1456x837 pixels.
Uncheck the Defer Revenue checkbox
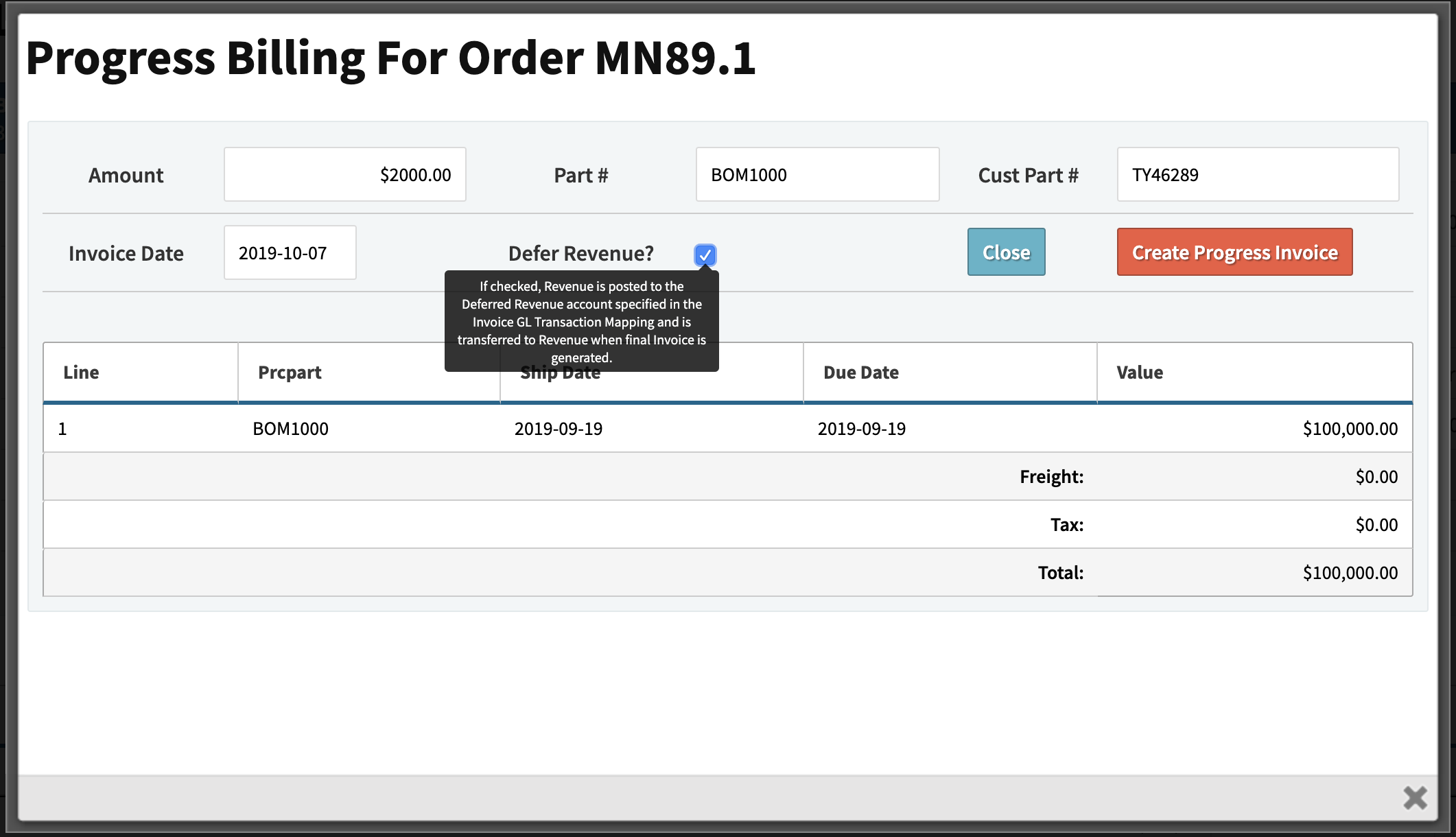click(705, 255)
